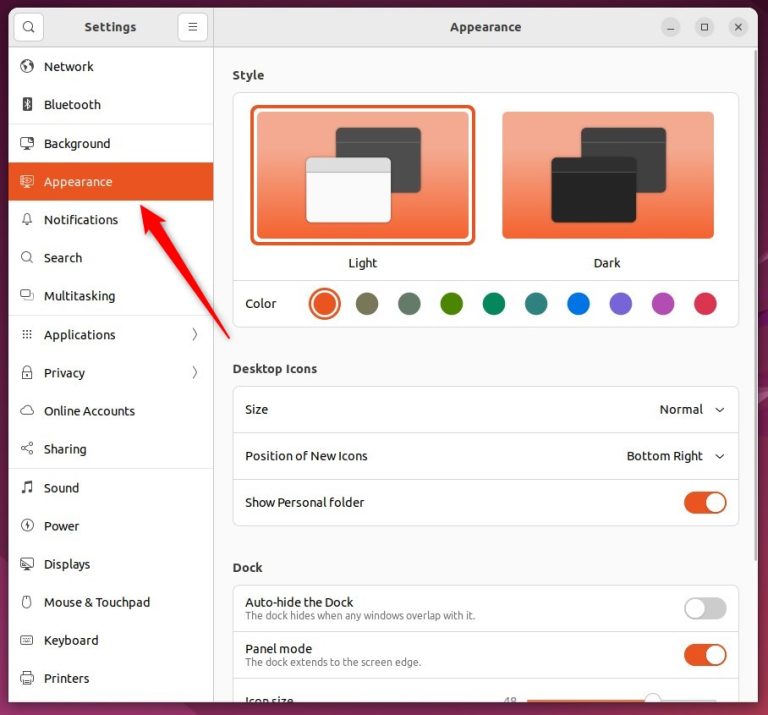
Task: Pick the blue accent color swatch
Action: 578,304
